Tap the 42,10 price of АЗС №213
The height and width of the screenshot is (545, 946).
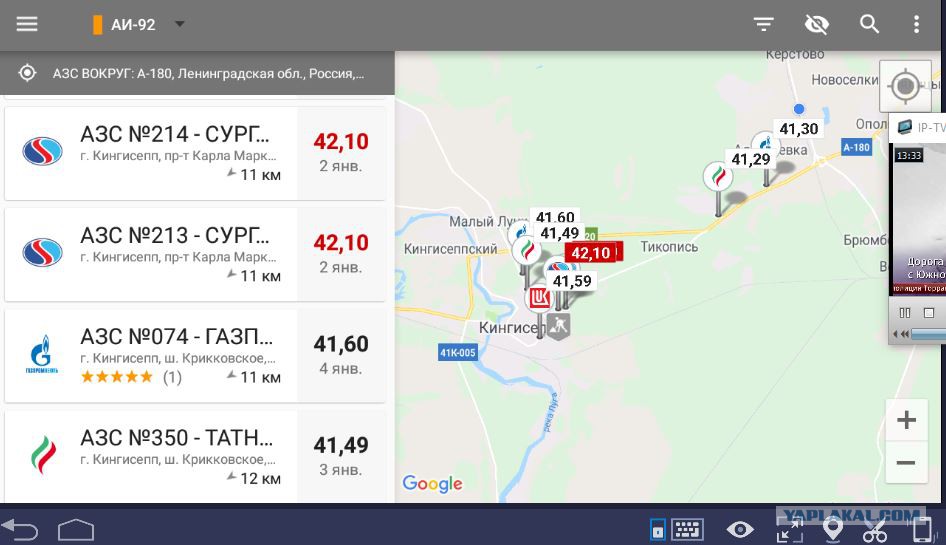point(341,243)
